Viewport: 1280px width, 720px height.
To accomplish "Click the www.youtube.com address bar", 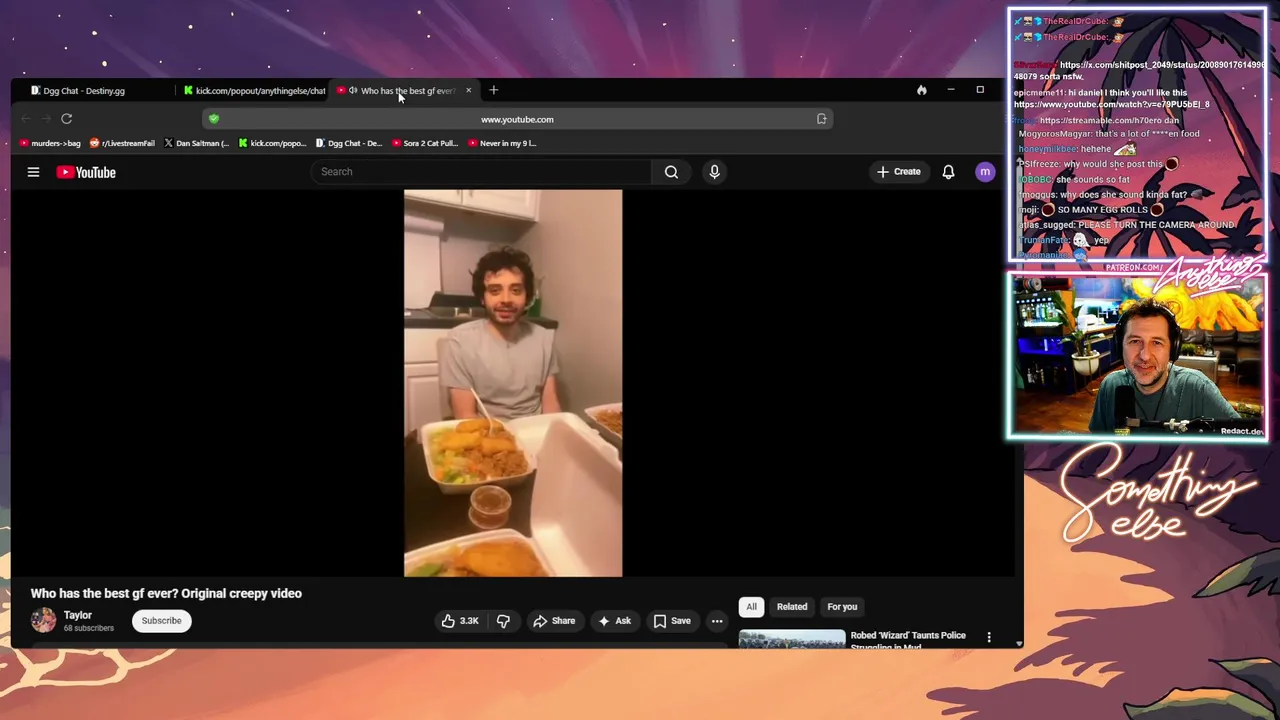I will pos(517,119).
